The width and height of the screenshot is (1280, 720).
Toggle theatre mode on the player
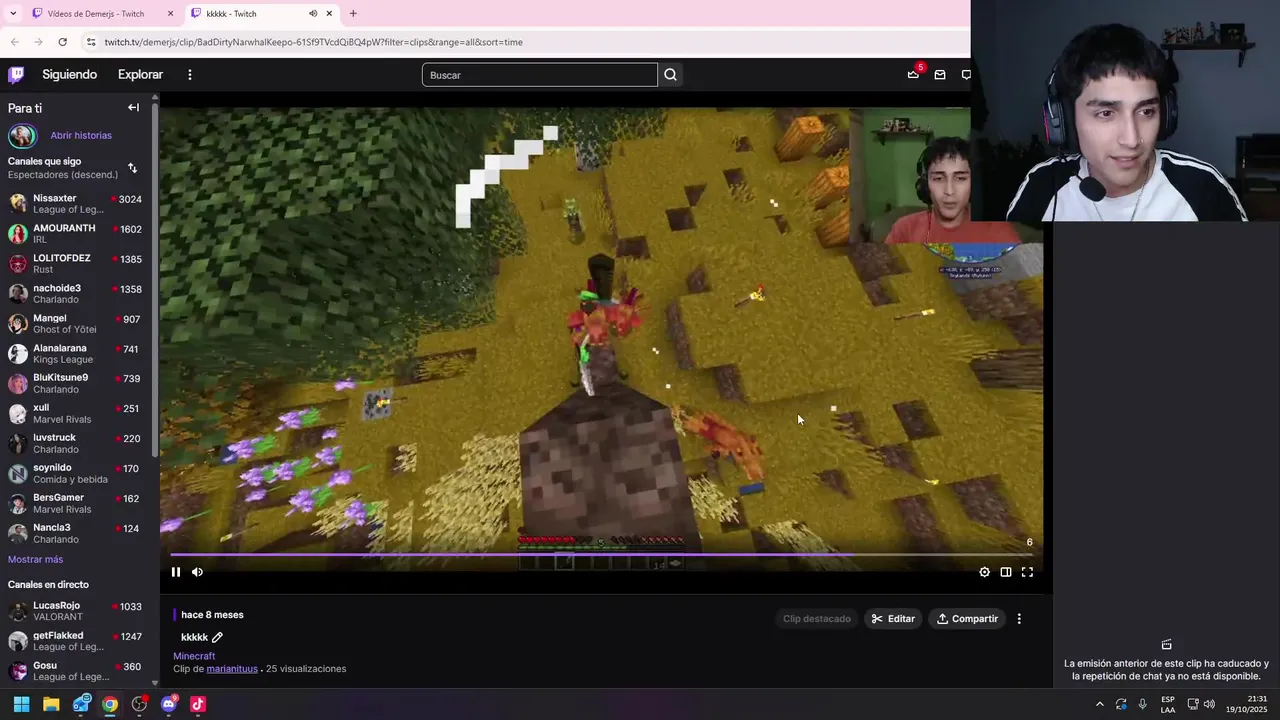1006,572
